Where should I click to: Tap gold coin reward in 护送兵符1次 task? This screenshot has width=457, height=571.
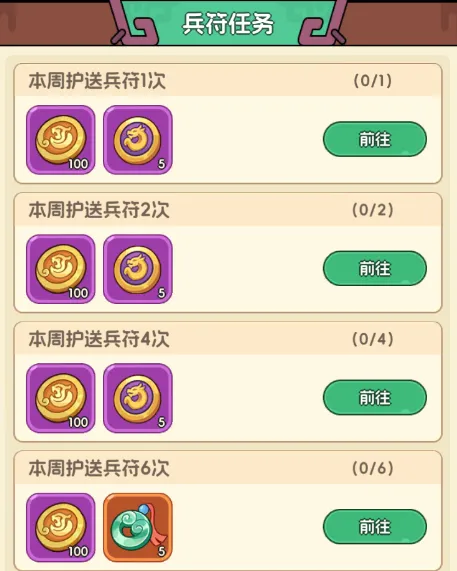pyautogui.click(x=61, y=140)
